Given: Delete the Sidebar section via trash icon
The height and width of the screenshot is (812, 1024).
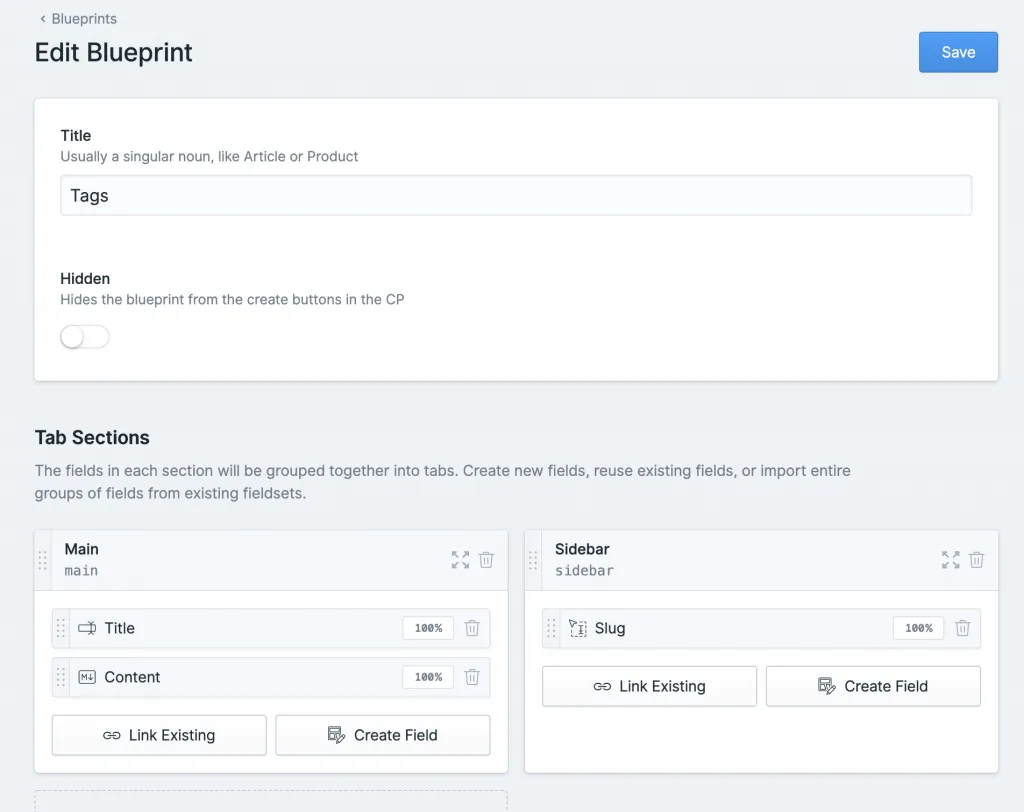Looking at the screenshot, I should coord(976,560).
